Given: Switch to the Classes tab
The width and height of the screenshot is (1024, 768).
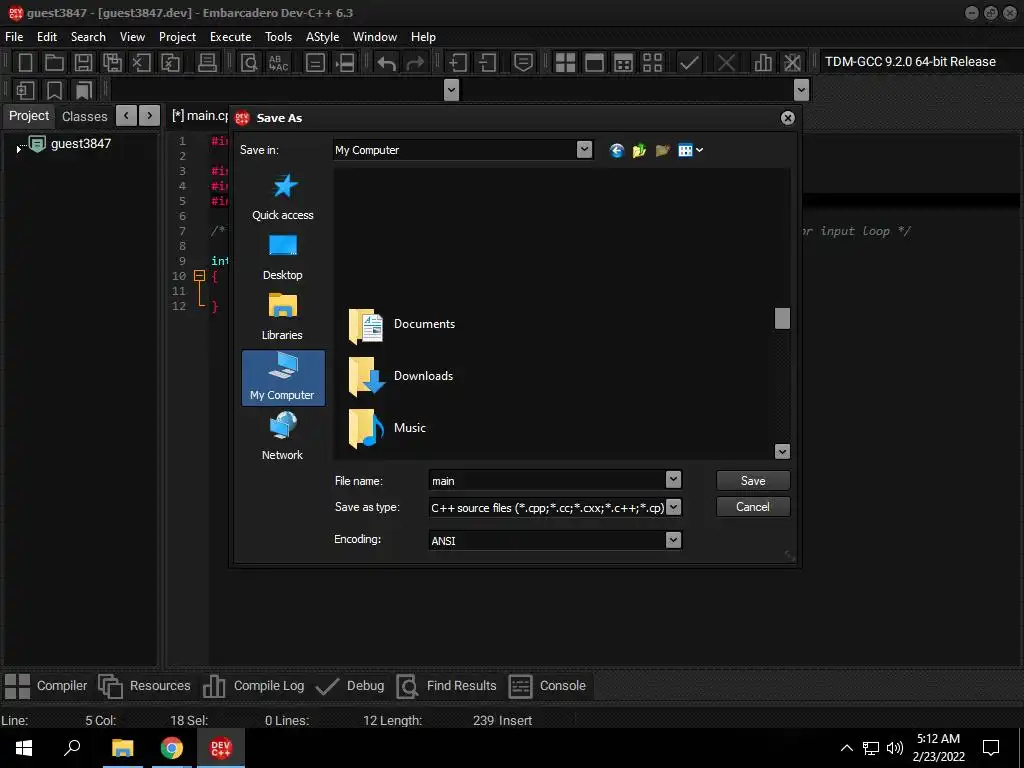Looking at the screenshot, I should click(x=84, y=116).
